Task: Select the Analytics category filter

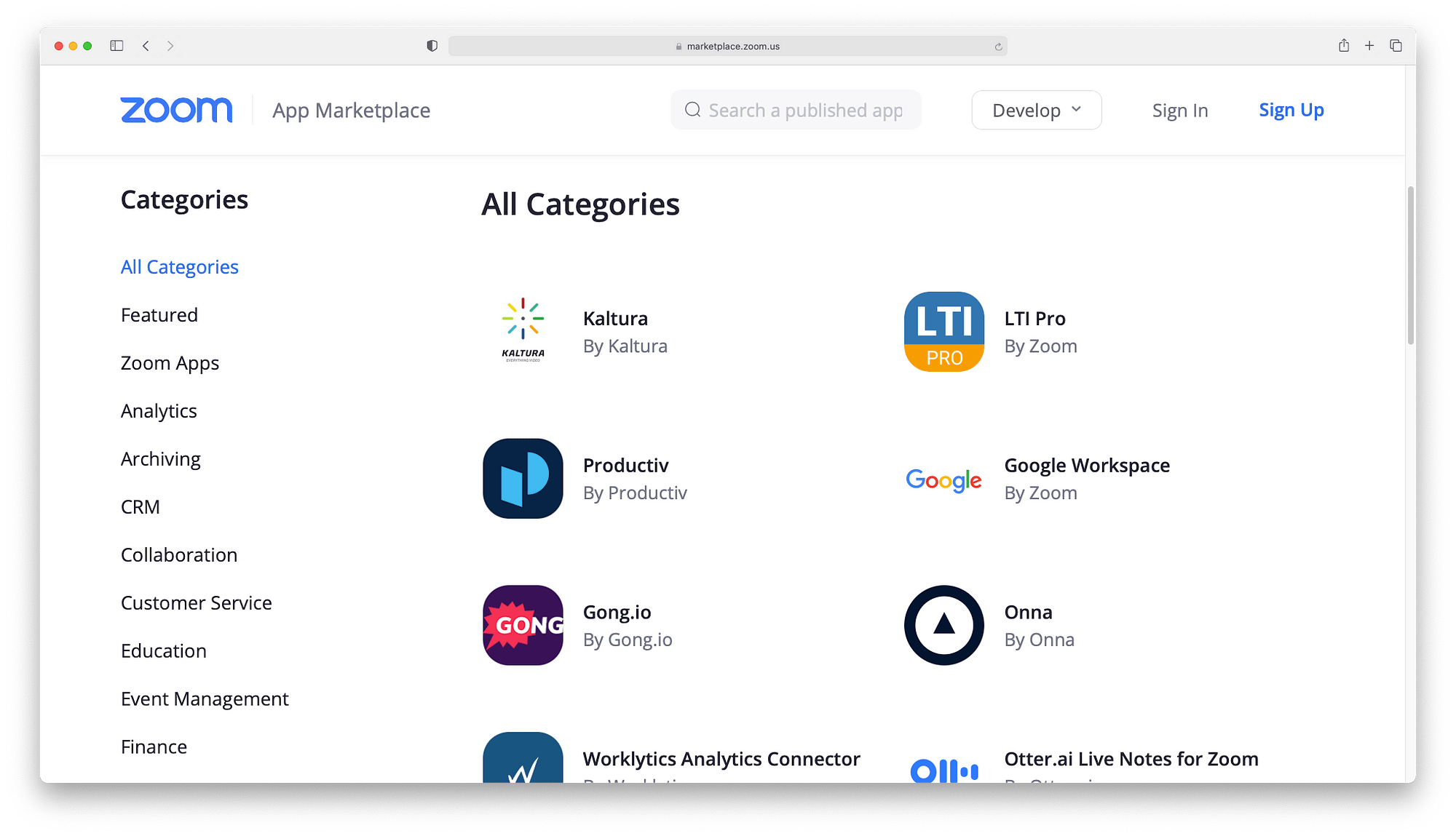Action: coord(157,410)
